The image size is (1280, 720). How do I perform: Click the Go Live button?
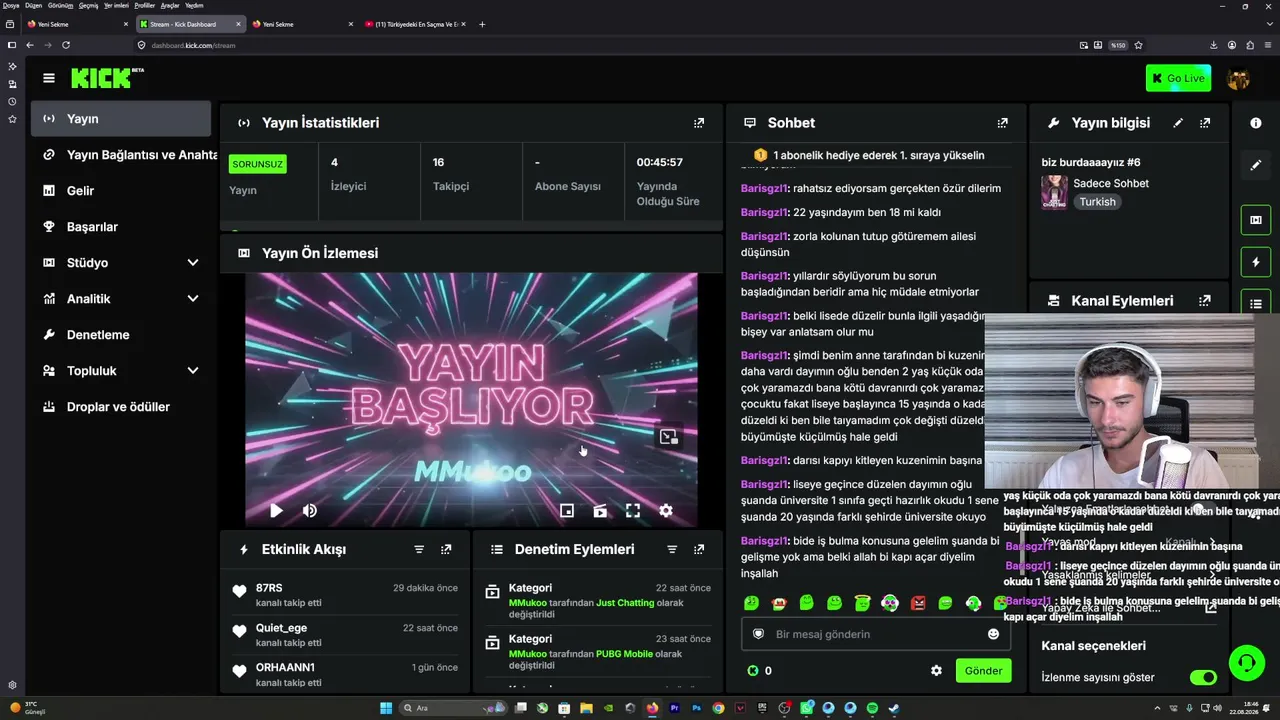(1178, 78)
